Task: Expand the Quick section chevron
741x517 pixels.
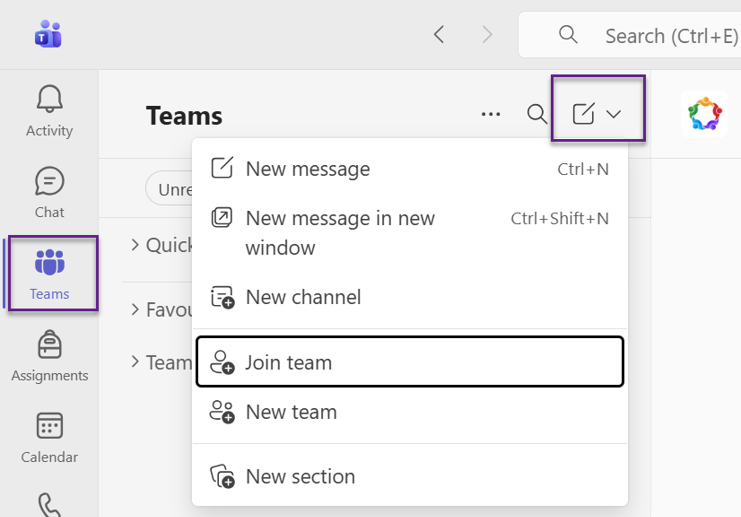Action: click(x=135, y=244)
